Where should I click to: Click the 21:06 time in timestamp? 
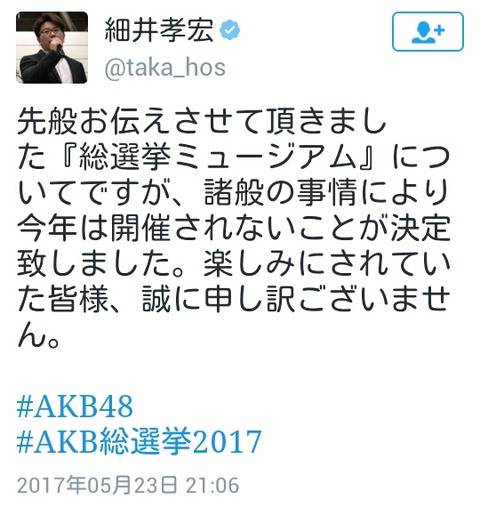tap(212, 485)
